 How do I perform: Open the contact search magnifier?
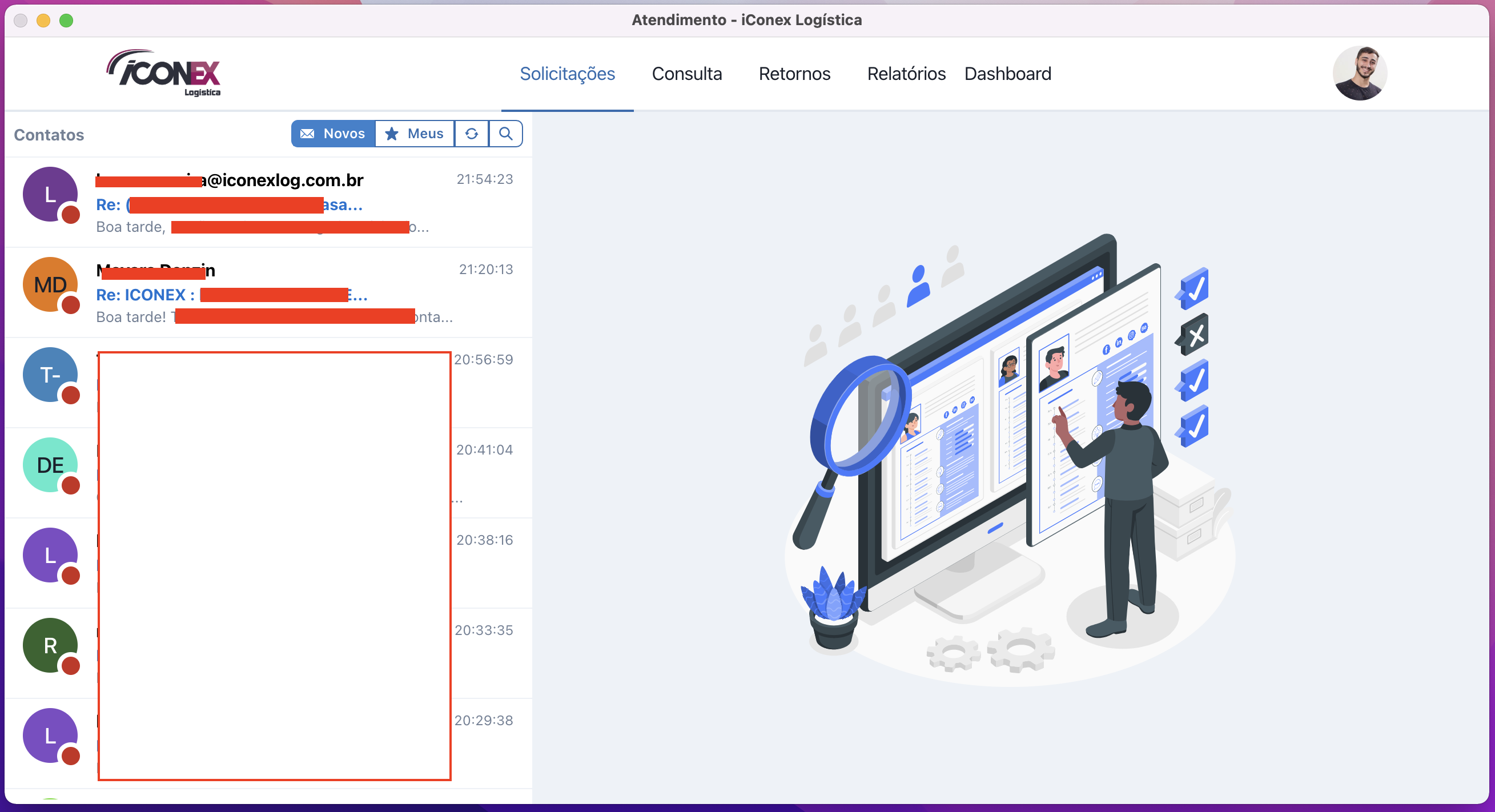coord(505,134)
